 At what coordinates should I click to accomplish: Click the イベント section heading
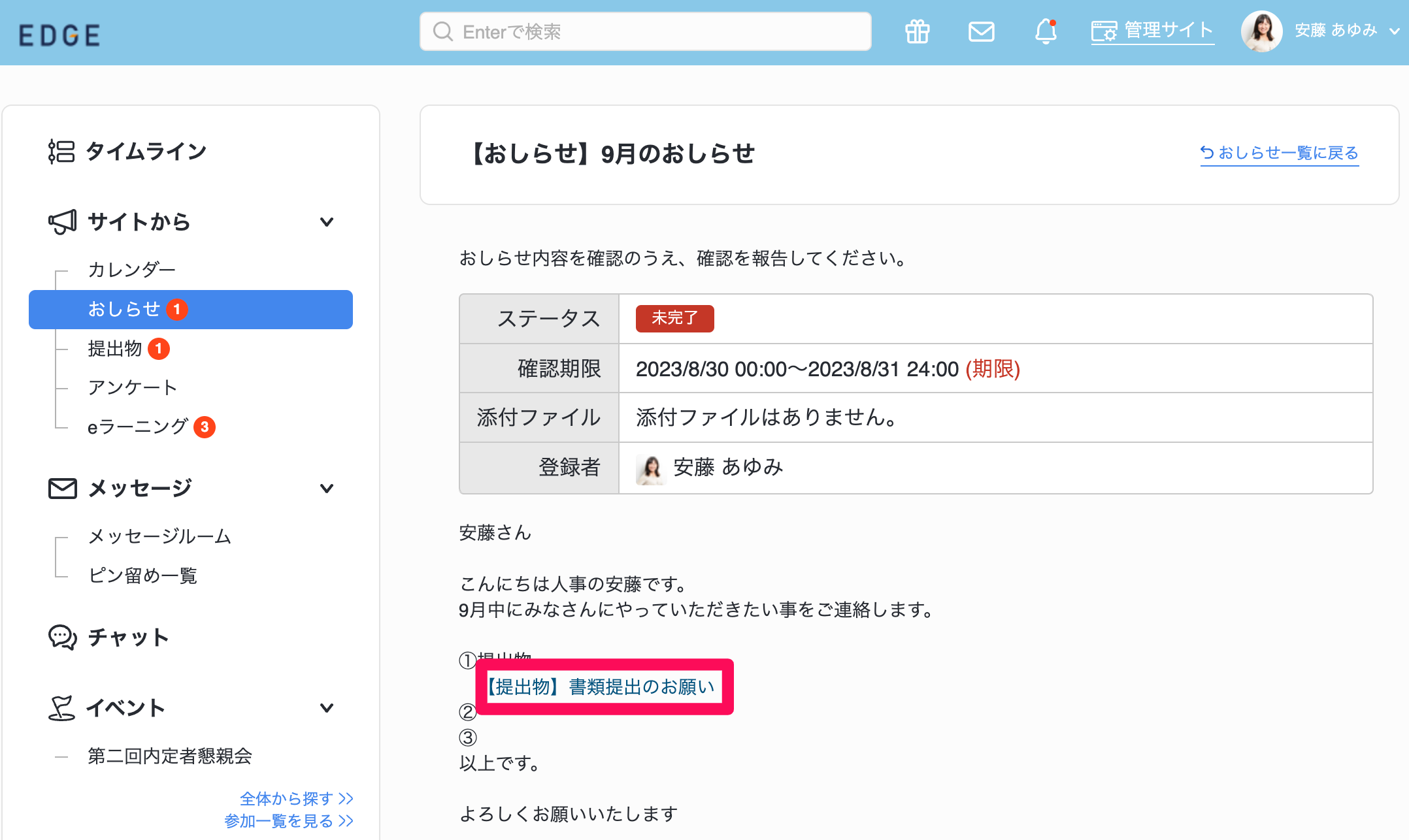(126, 708)
